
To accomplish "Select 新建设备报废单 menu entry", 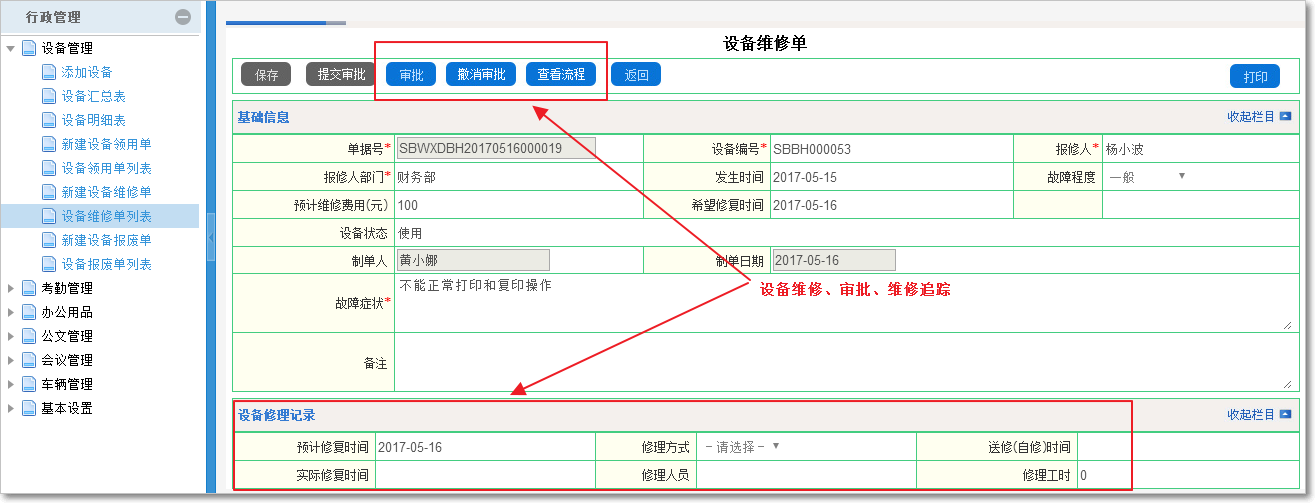I will click(106, 240).
